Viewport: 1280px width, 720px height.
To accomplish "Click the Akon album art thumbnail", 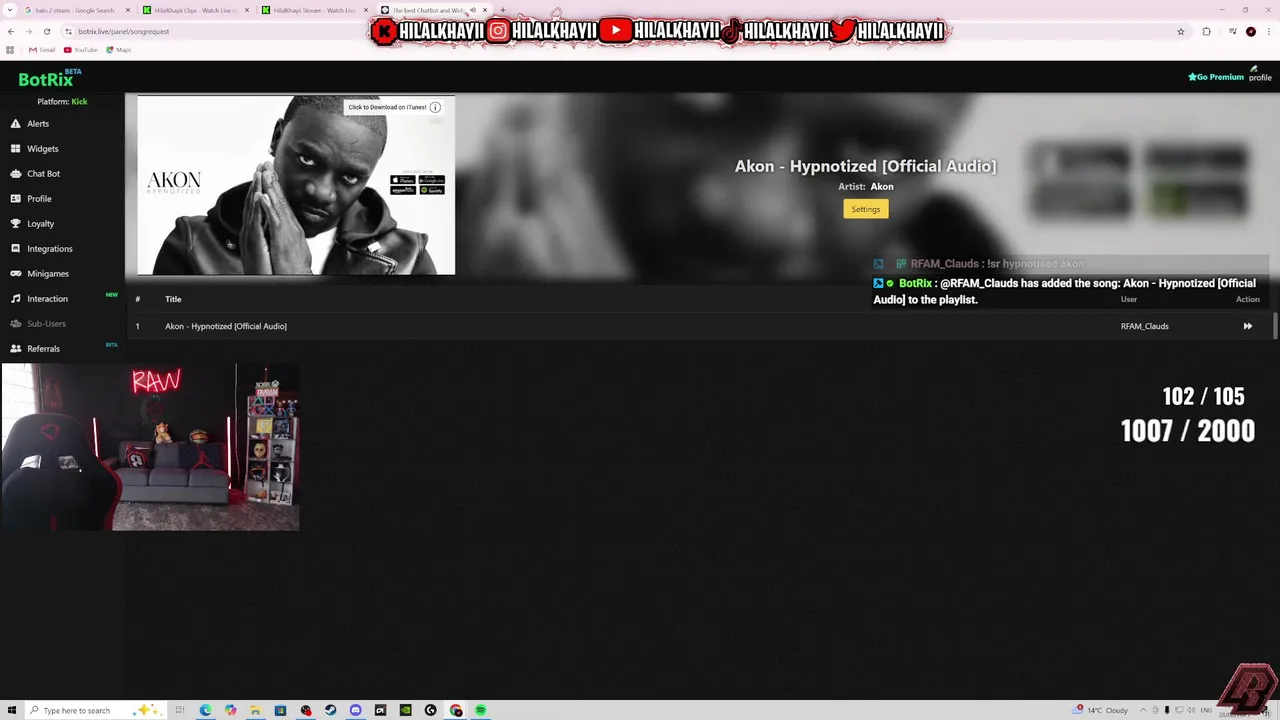I will (296, 185).
